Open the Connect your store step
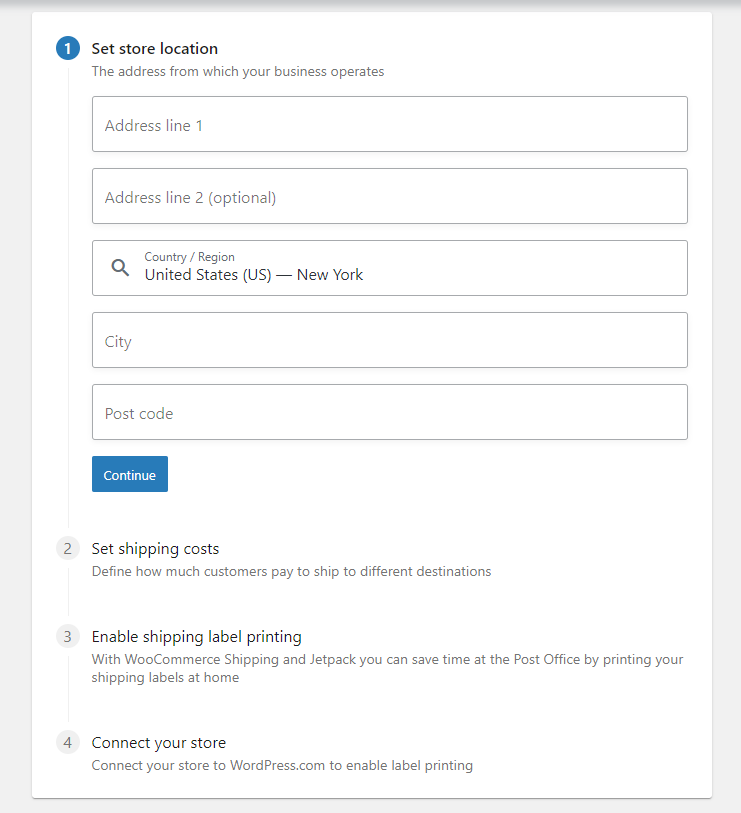Screen dimensions: 741x813 point(158,742)
